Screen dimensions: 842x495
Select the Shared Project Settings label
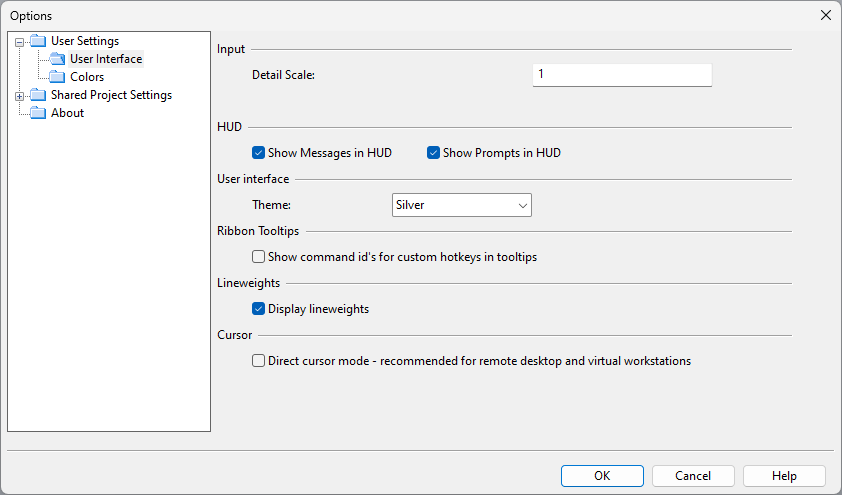(111, 95)
